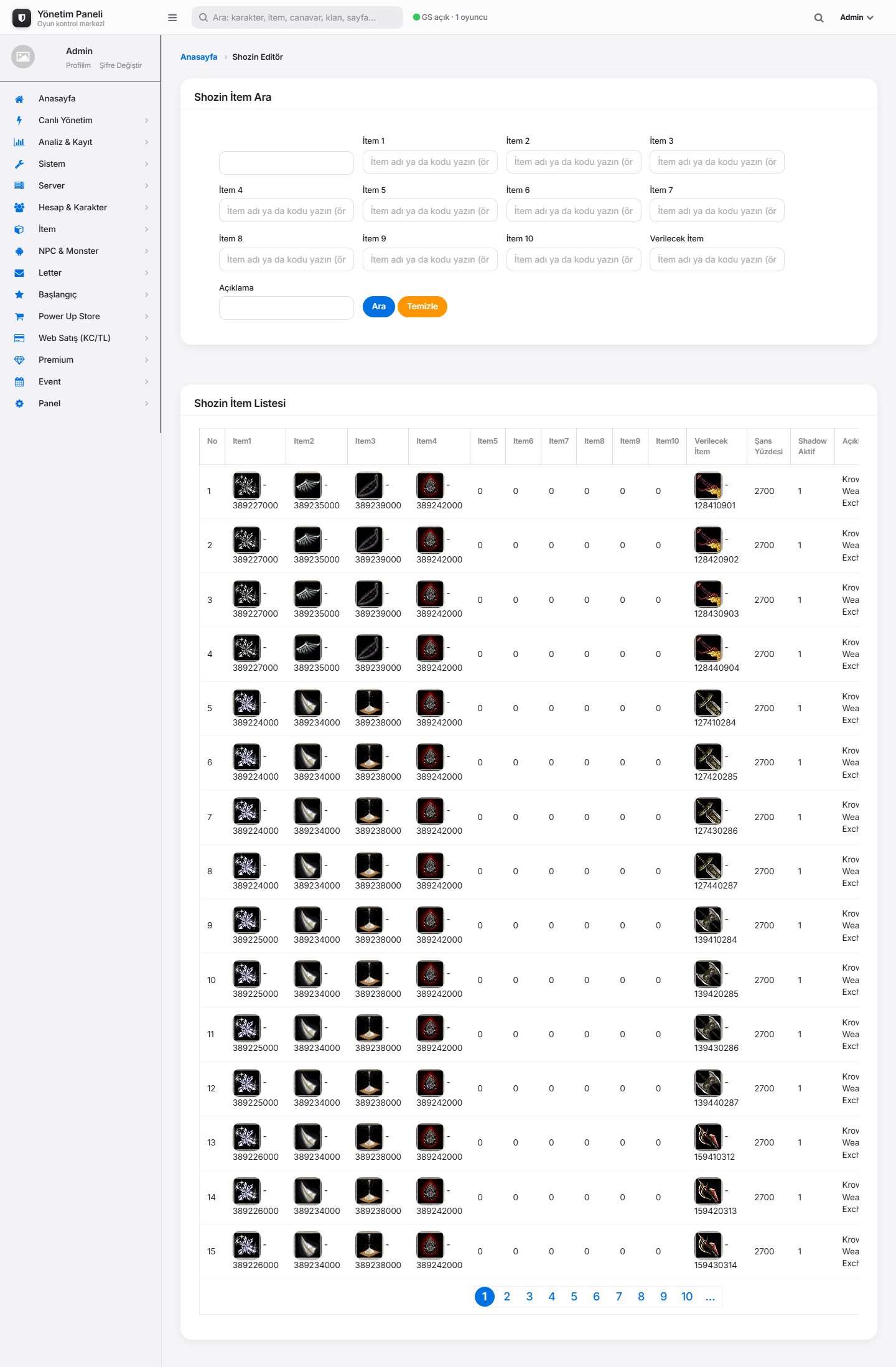Expand the Letter submenu chevron

(x=147, y=273)
